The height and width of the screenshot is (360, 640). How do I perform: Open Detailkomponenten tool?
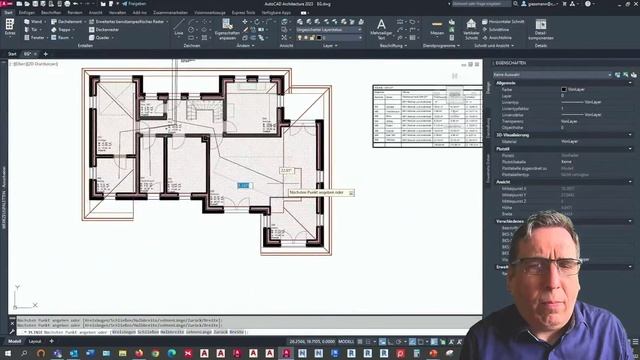coord(541,29)
